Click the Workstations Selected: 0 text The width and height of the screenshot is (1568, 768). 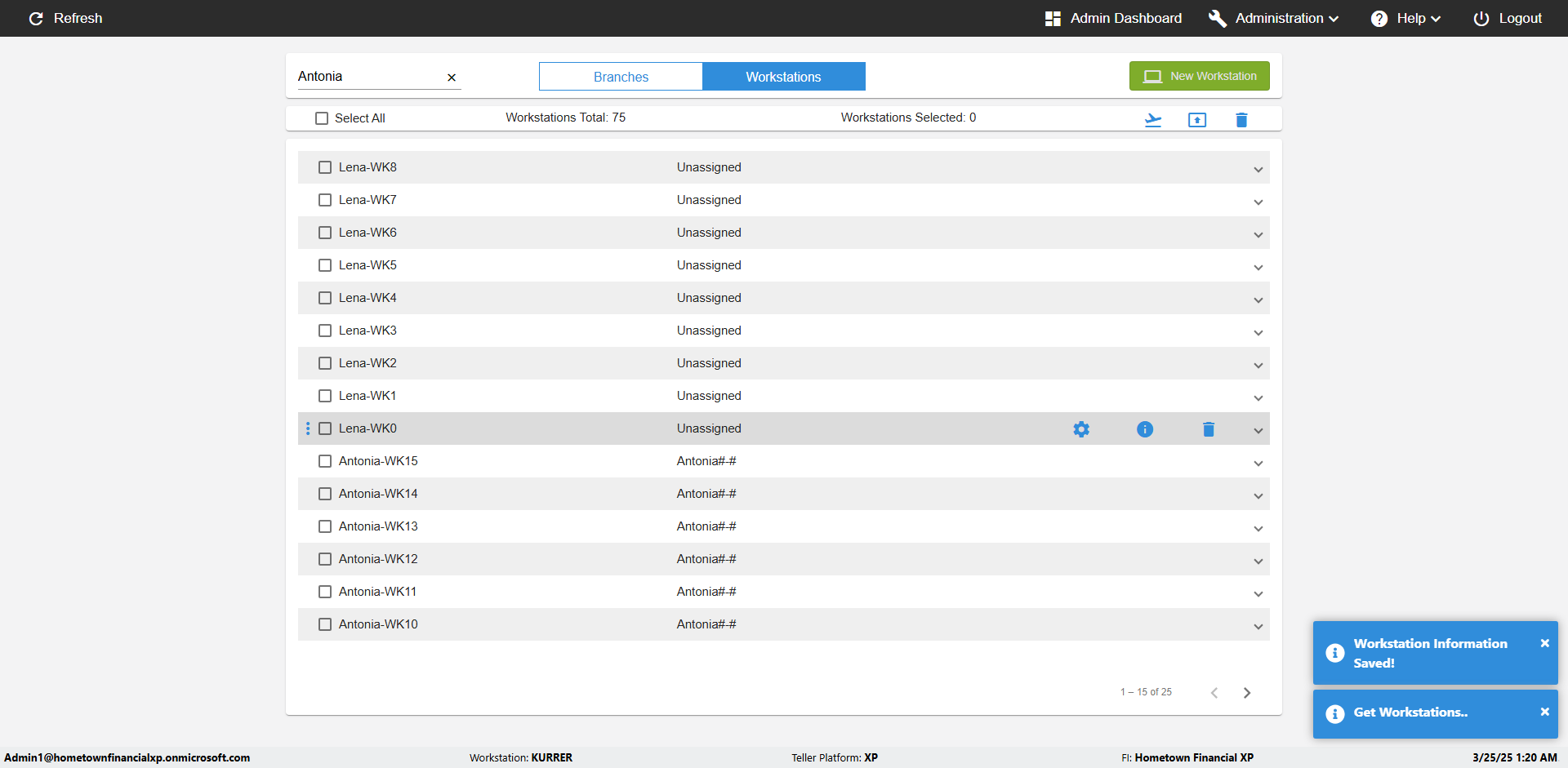click(x=908, y=118)
